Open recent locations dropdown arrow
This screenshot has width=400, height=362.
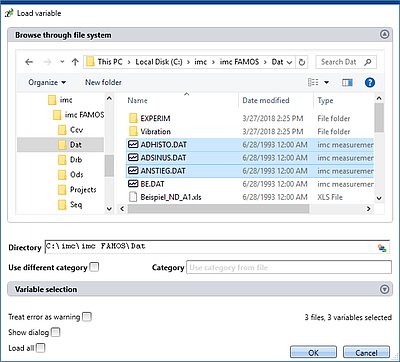pyautogui.click(x=62, y=62)
